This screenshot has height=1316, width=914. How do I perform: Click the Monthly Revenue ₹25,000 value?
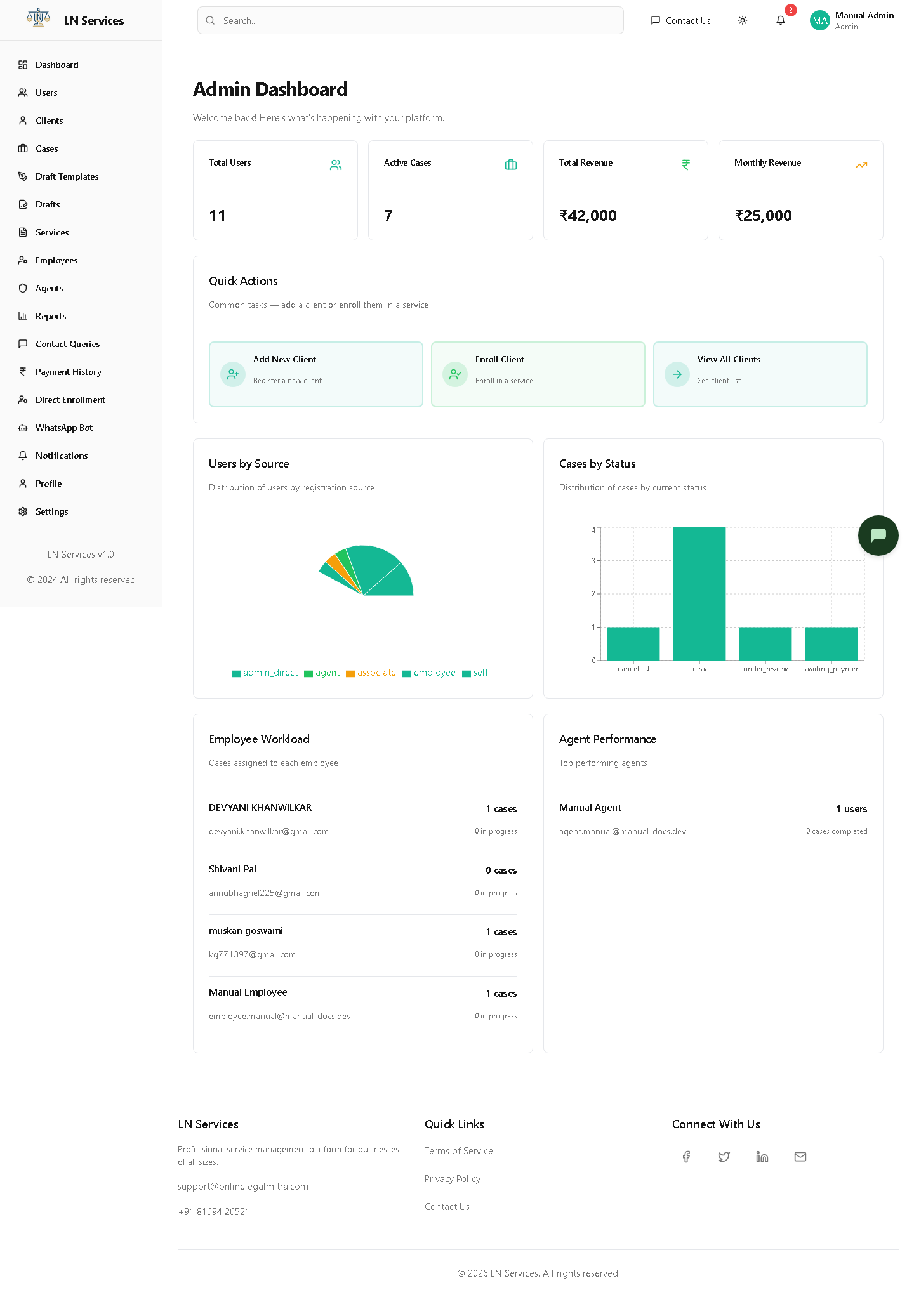[764, 216]
